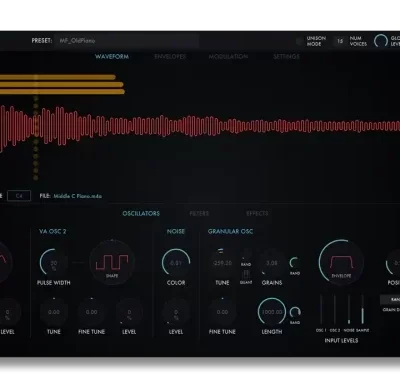Click the grain Length knob
Viewport: 400px width, 390px height.
click(x=272, y=312)
